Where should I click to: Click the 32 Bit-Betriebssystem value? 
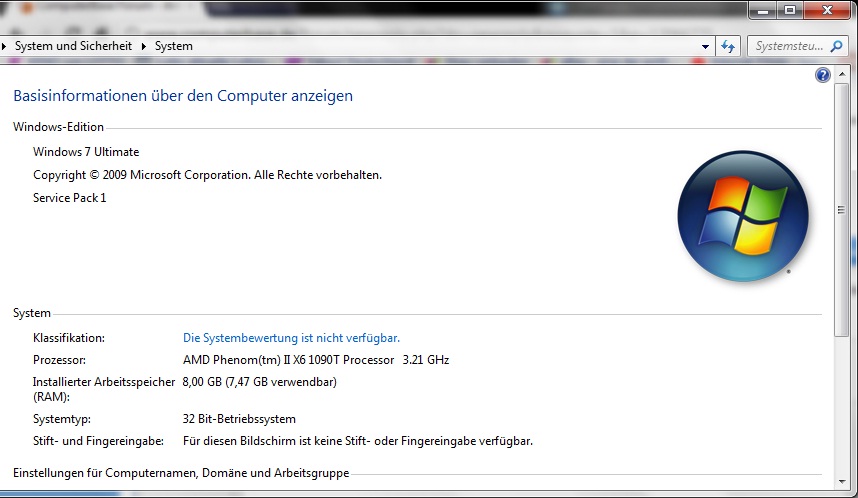click(239, 419)
